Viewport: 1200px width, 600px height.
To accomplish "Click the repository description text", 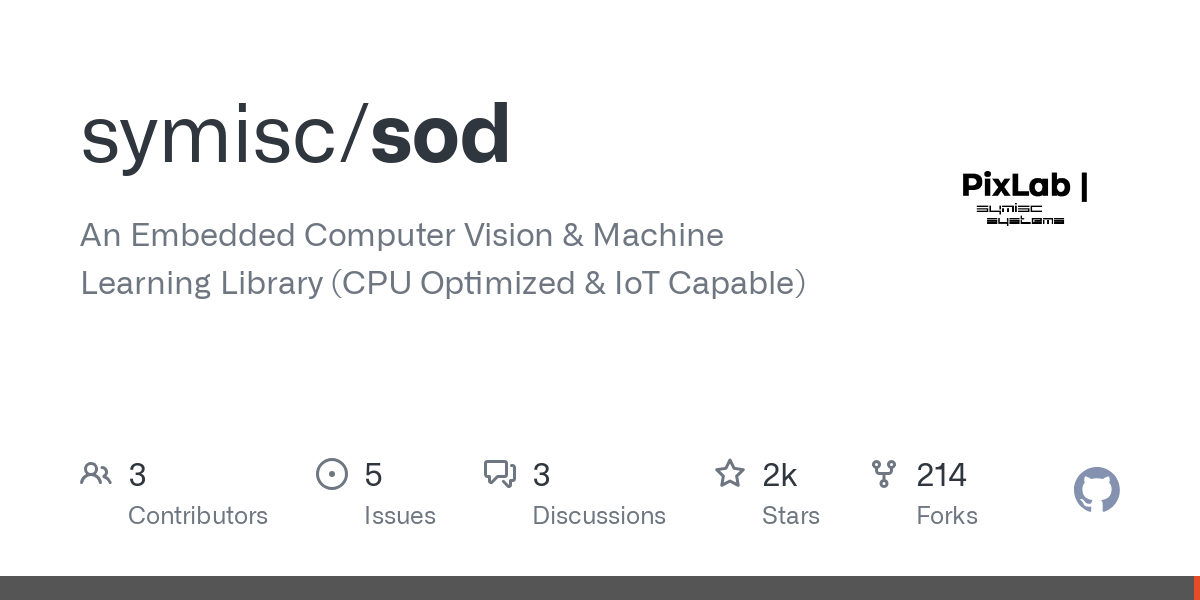I will (x=442, y=259).
